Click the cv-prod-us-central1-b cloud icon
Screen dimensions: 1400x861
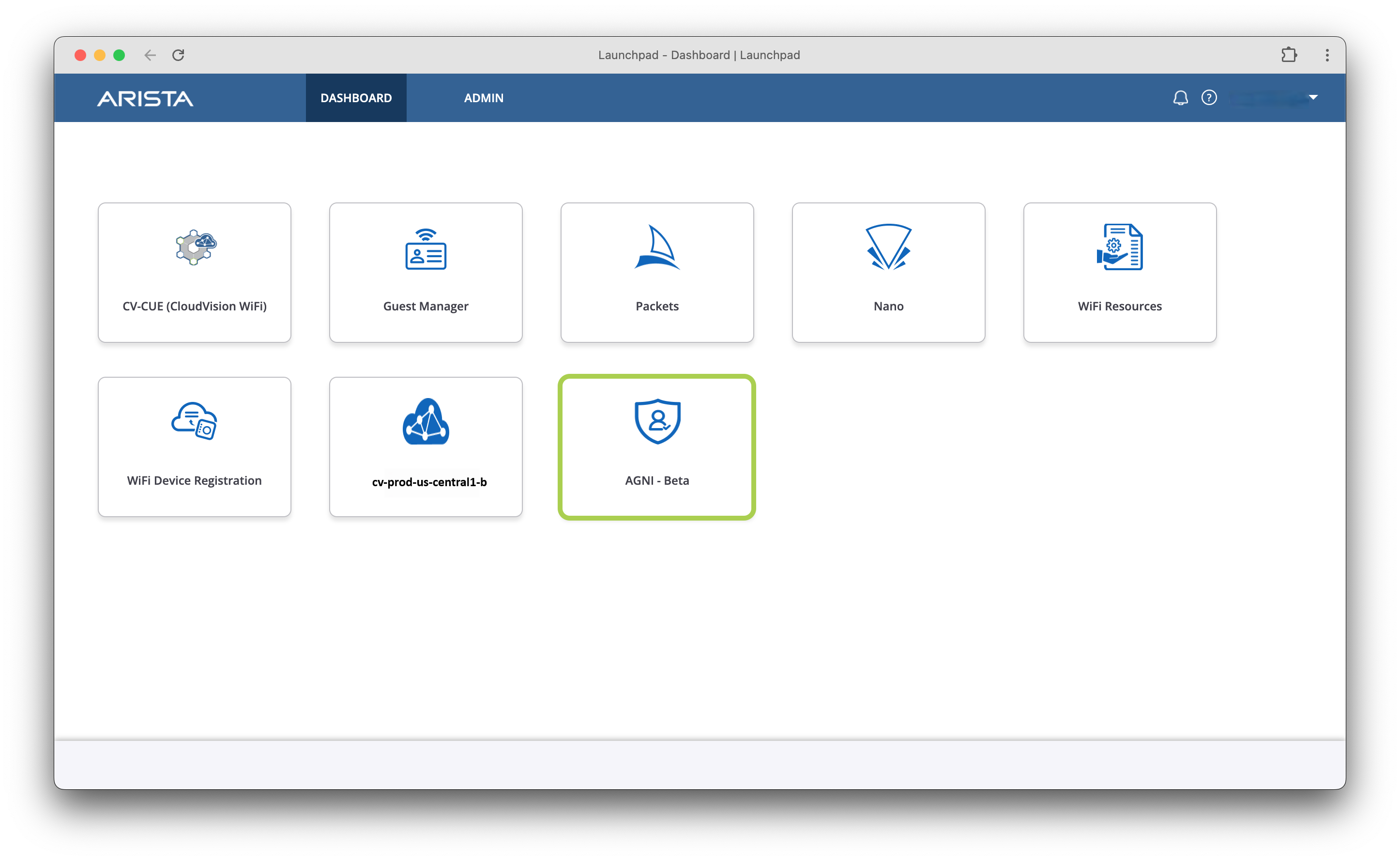(426, 421)
